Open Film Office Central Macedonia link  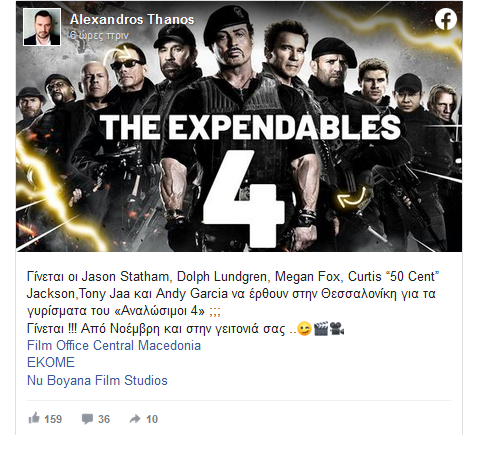click(114, 345)
